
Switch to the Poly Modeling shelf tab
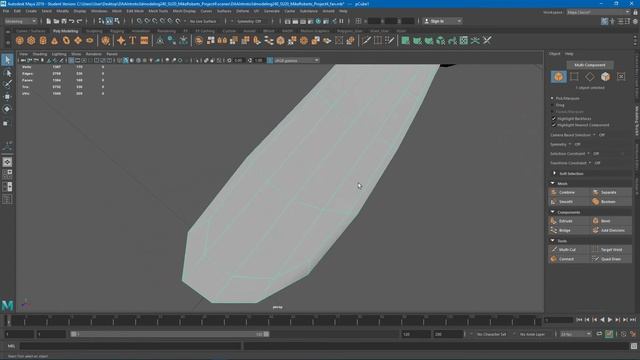click(65, 31)
